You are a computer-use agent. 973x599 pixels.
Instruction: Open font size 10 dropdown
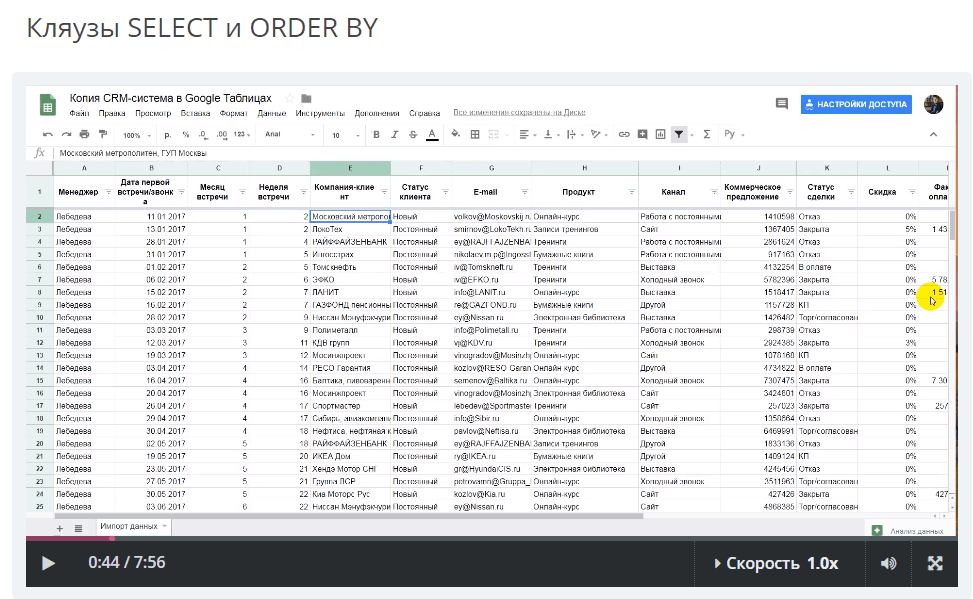[x=346, y=135]
